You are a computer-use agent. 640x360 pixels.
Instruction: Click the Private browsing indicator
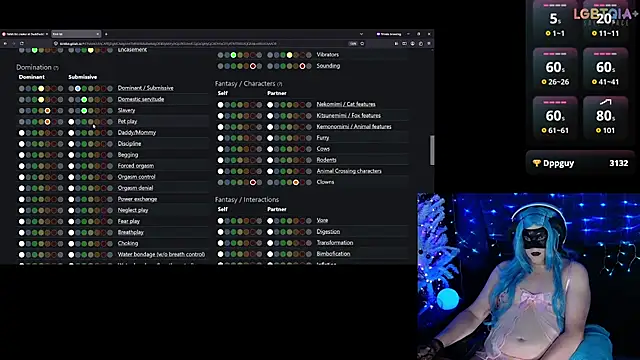point(389,34)
